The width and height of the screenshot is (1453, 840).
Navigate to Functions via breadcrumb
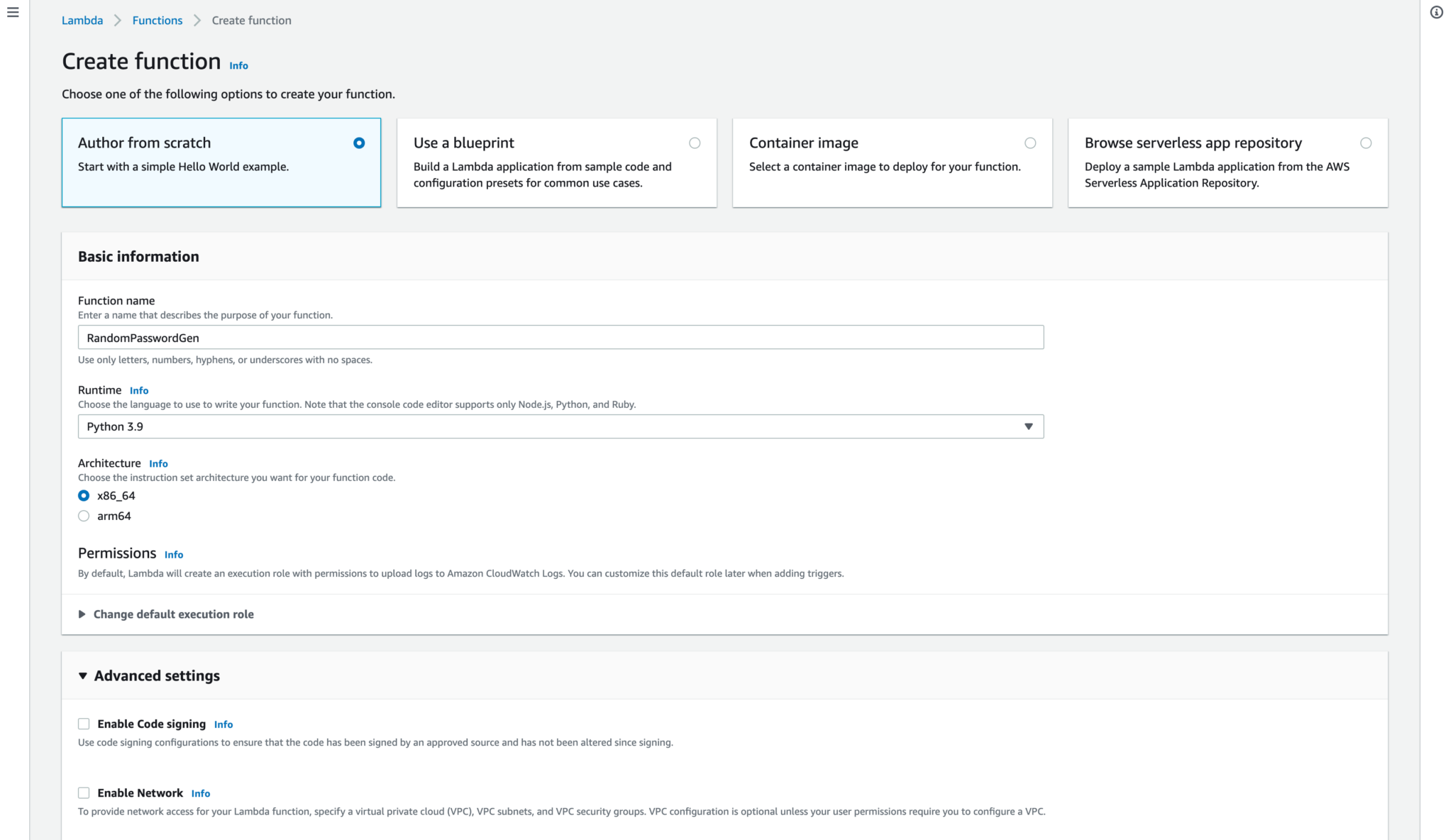(157, 20)
